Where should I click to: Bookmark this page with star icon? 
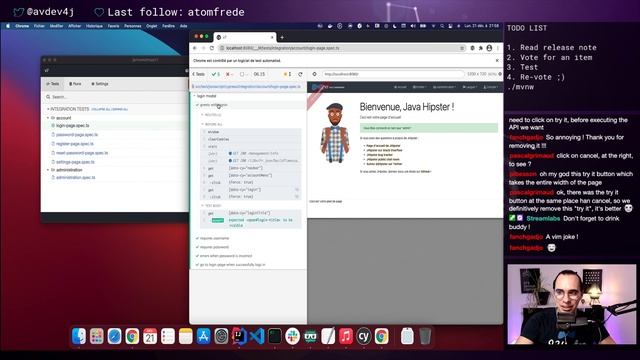click(x=462, y=48)
